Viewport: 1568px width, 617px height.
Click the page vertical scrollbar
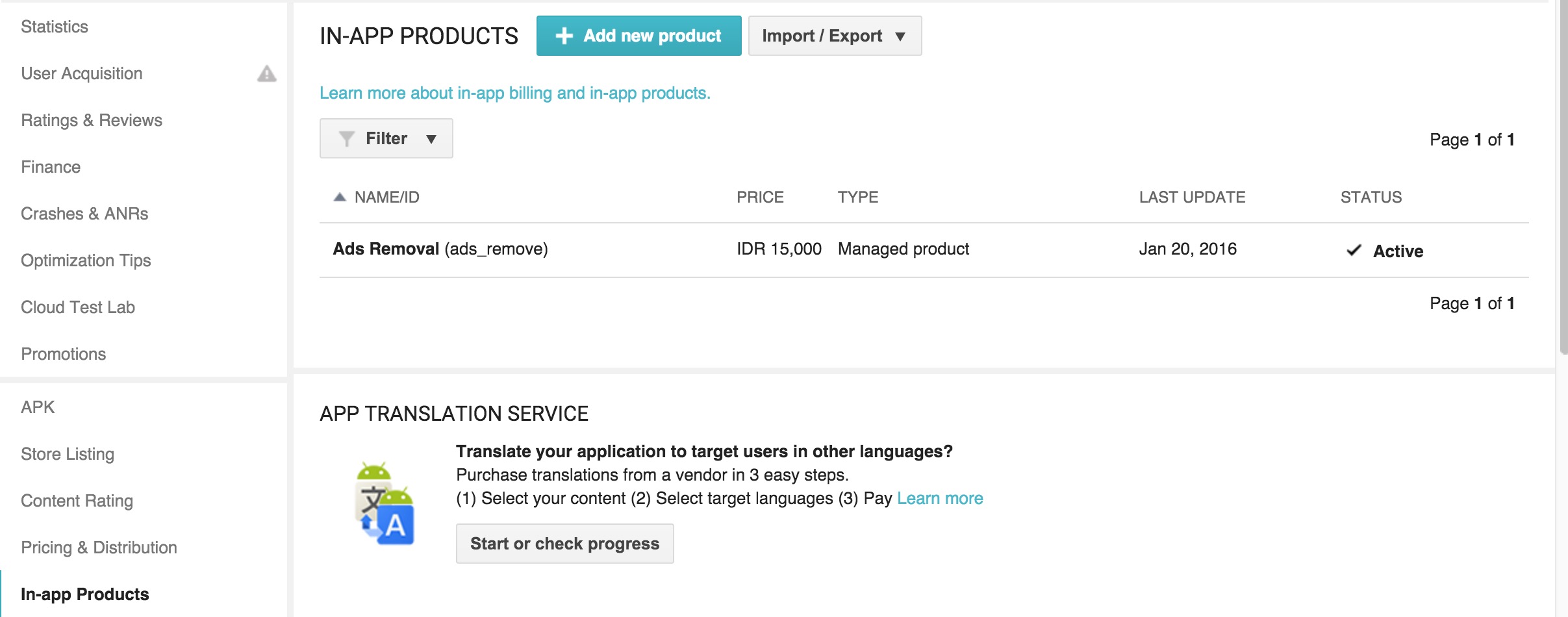tap(1562, 175)
